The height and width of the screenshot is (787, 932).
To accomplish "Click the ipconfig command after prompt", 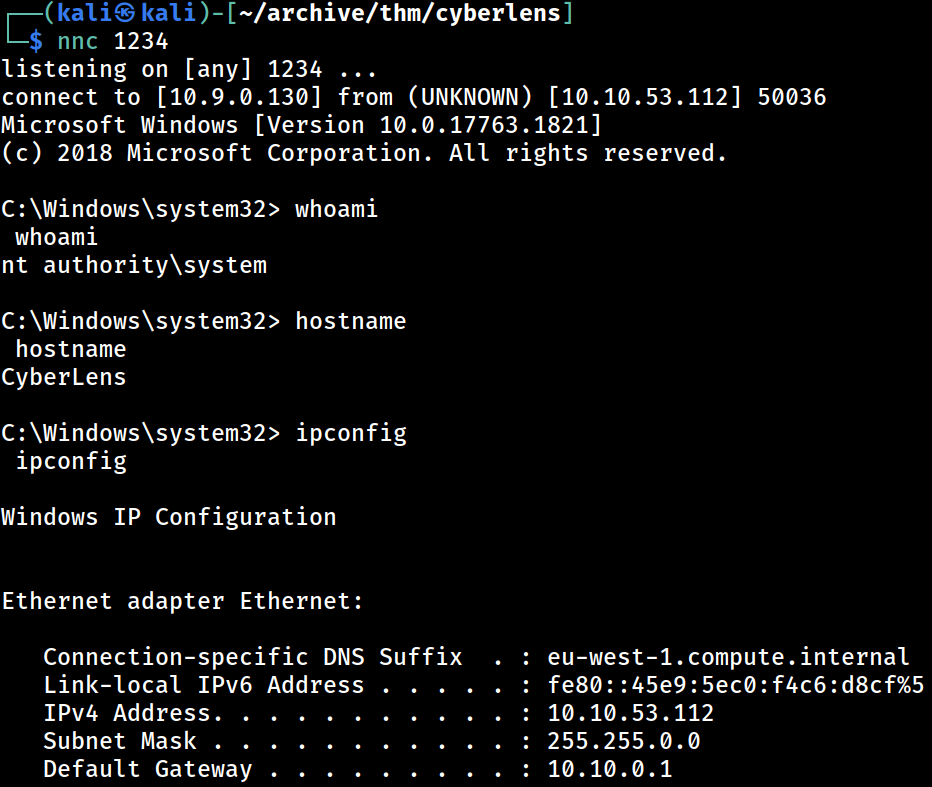I will 351,434.
